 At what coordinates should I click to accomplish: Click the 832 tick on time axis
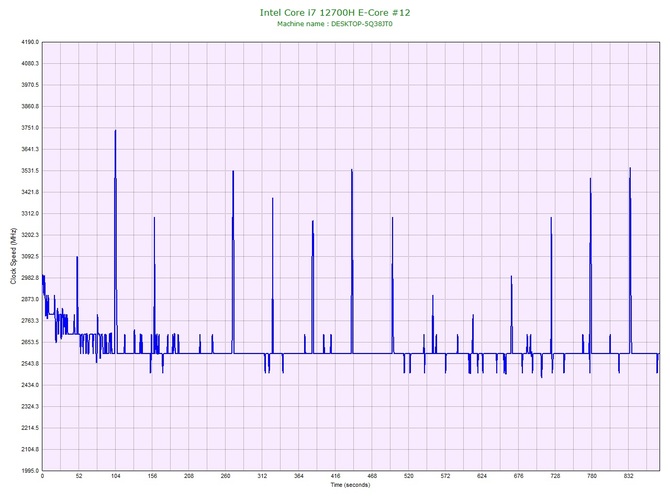(629, 476)
